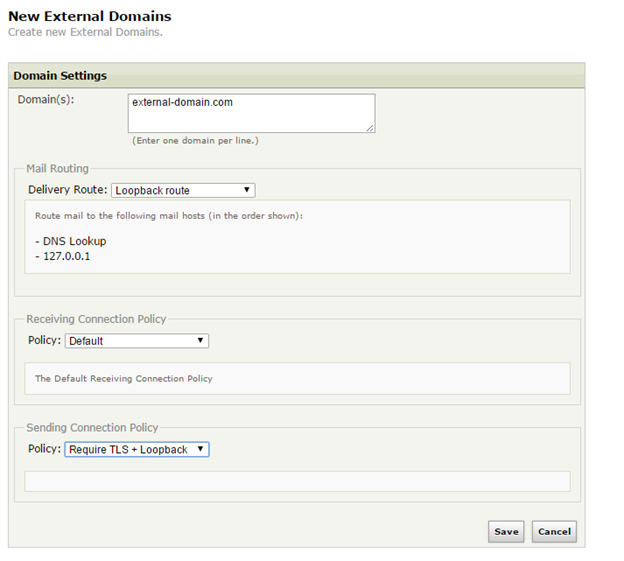Image resolution: width=624 pixels, height=561 pixels.
Task: Click the domain text area resize handle
Action: (370, 128)
